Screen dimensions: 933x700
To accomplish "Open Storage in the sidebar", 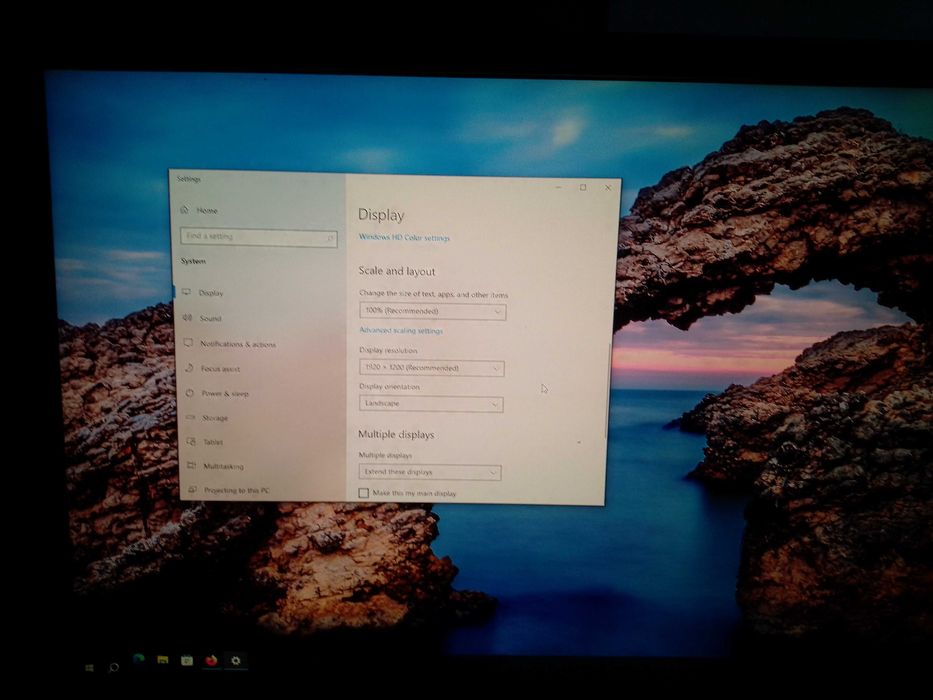I will [x=261, y=417].
